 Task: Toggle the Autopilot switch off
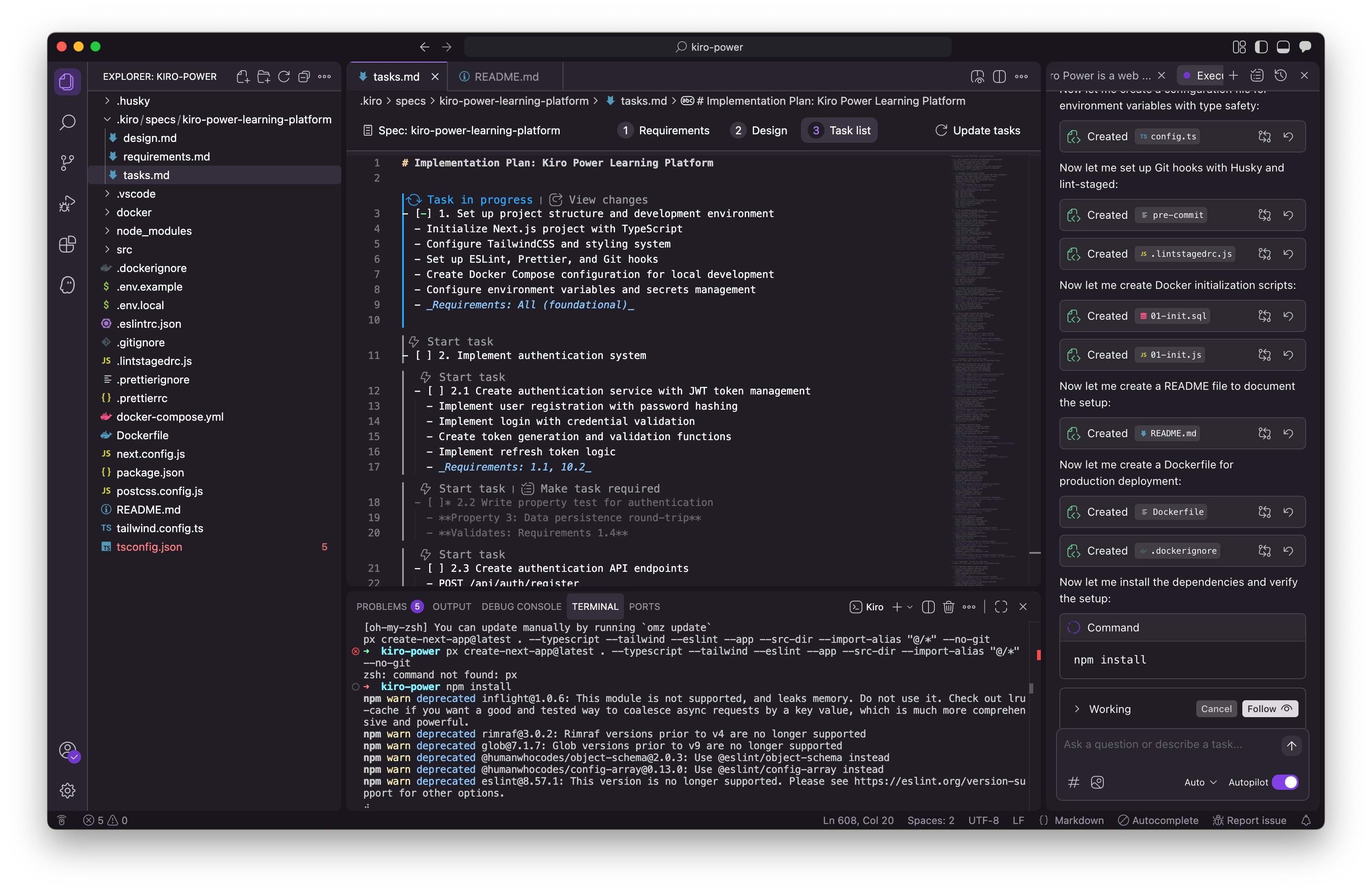(x=1285, y=782)
